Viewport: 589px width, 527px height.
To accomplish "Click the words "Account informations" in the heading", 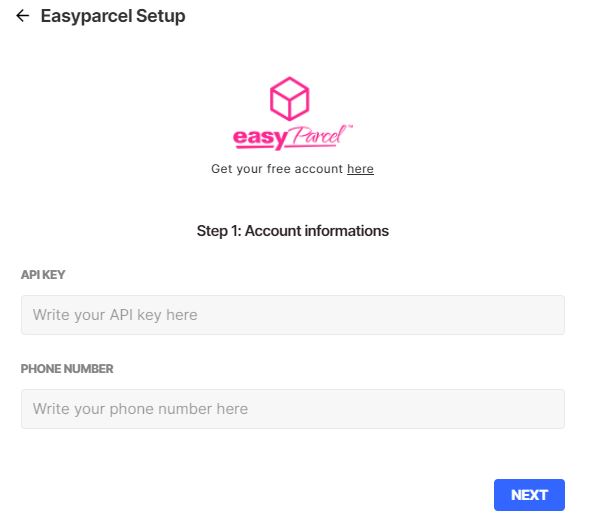I will (x=317, y=231).
